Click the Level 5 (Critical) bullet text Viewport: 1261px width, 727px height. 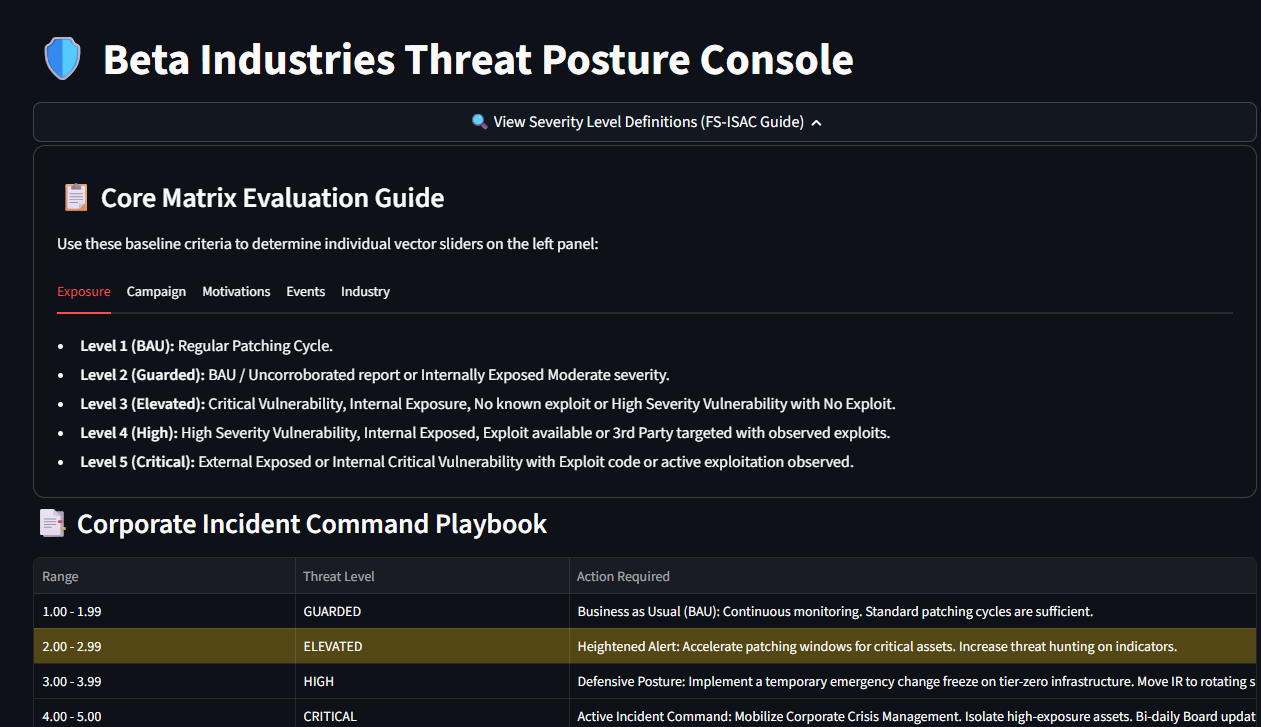tap(467, 462)
